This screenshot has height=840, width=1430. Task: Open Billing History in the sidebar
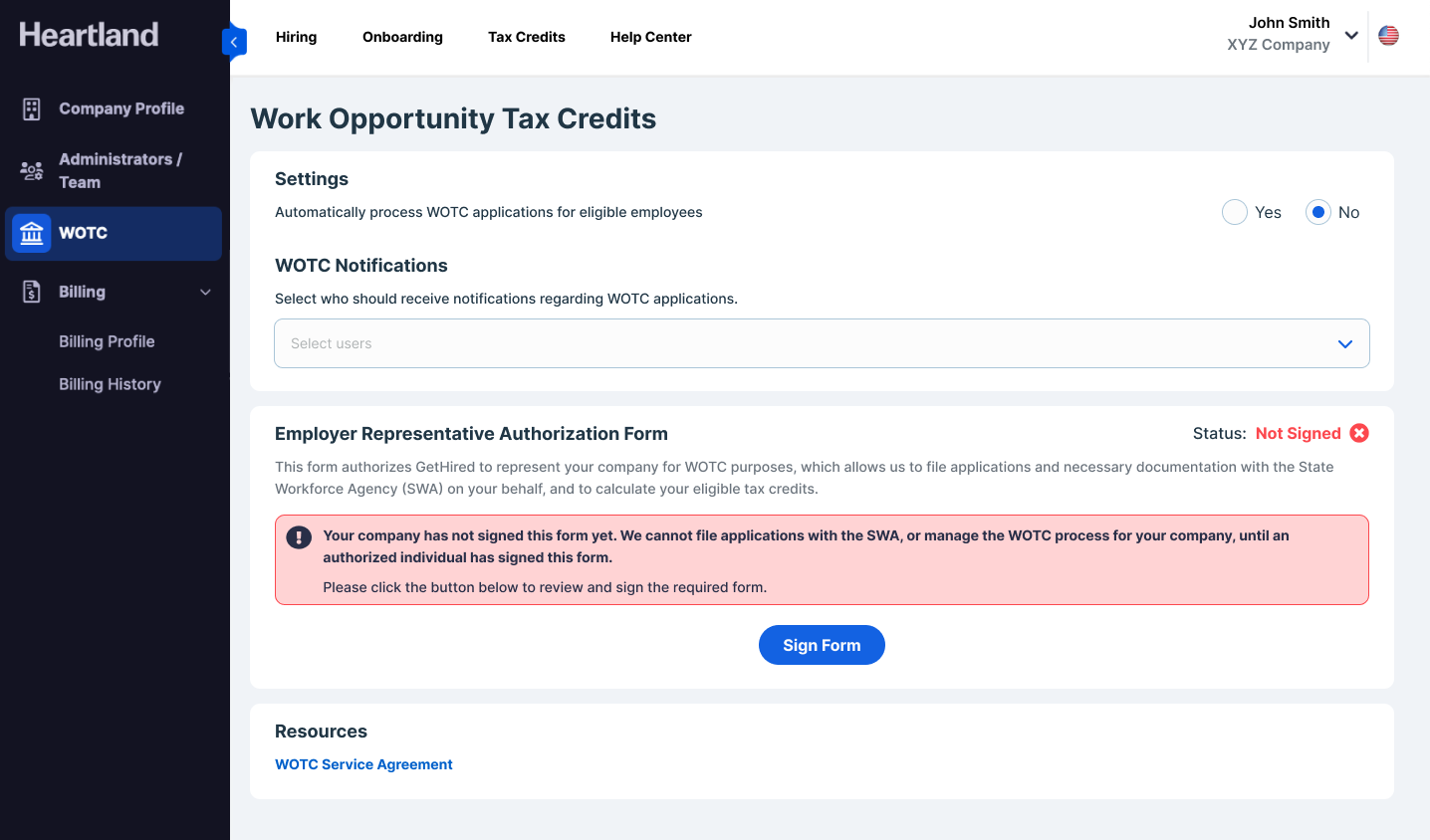click(x=110, y=384)
